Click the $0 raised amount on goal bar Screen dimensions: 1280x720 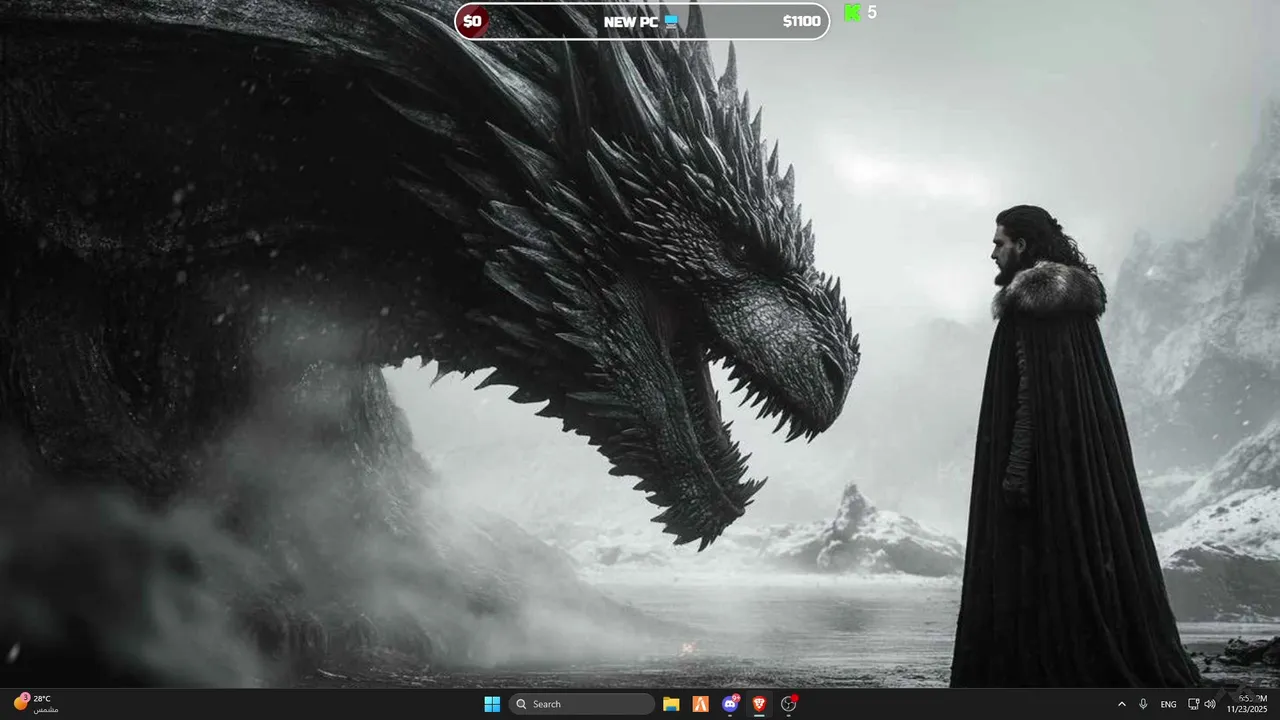(x=473, y=21)
